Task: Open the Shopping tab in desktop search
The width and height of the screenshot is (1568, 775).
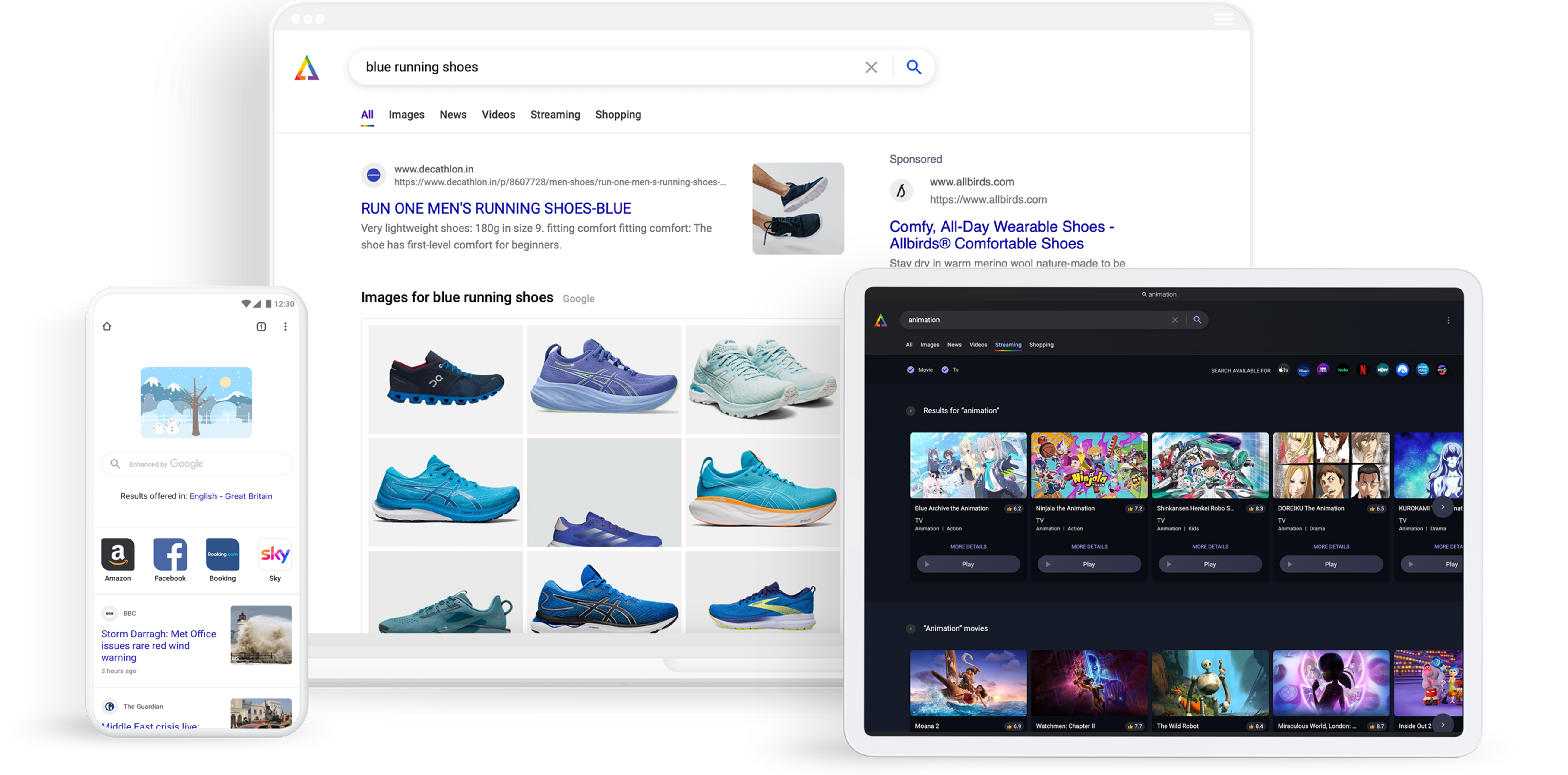Action: pyautogui.click(x=618, y=115)
